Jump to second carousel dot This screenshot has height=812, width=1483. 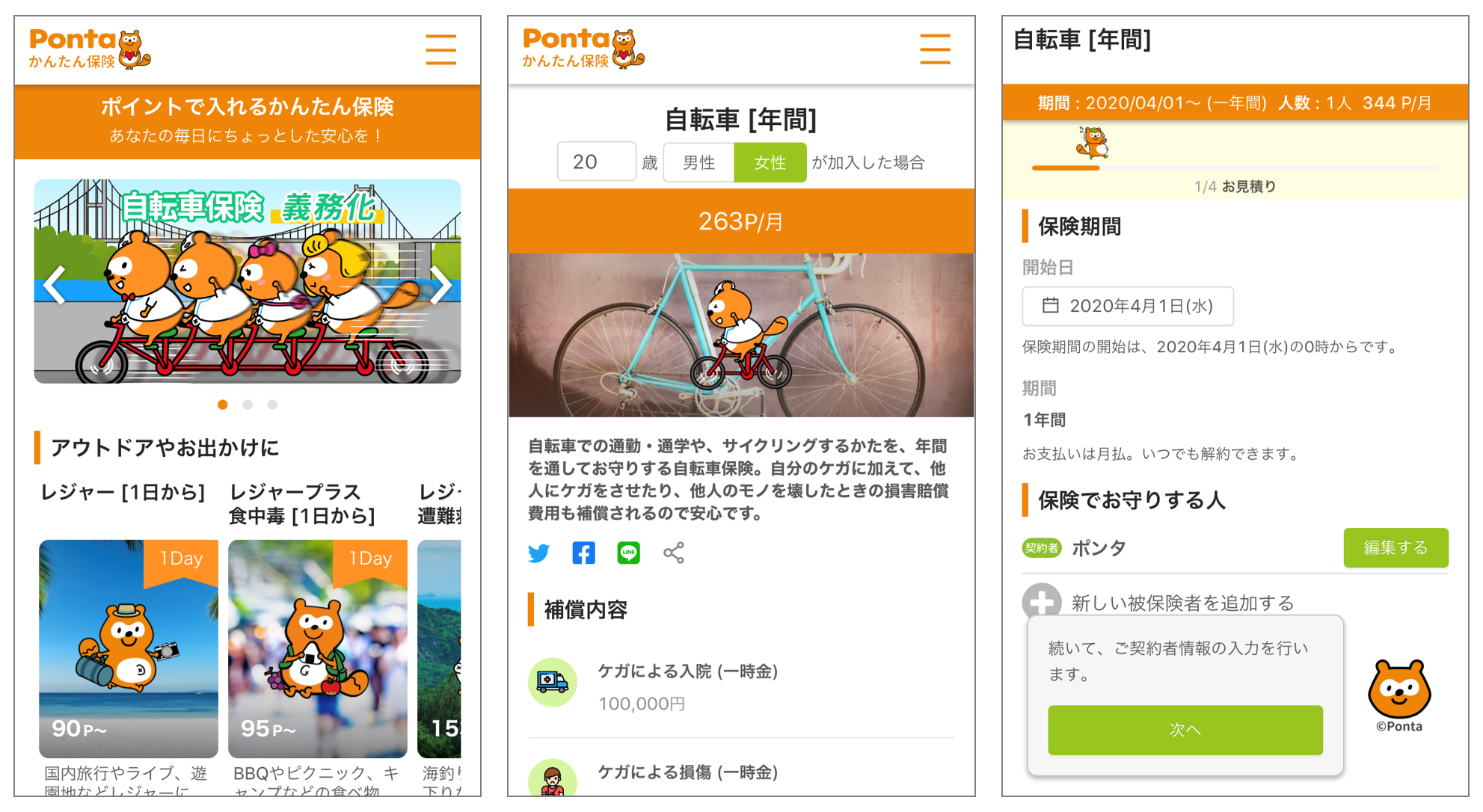pyautogui.click(x=248, y=405)
